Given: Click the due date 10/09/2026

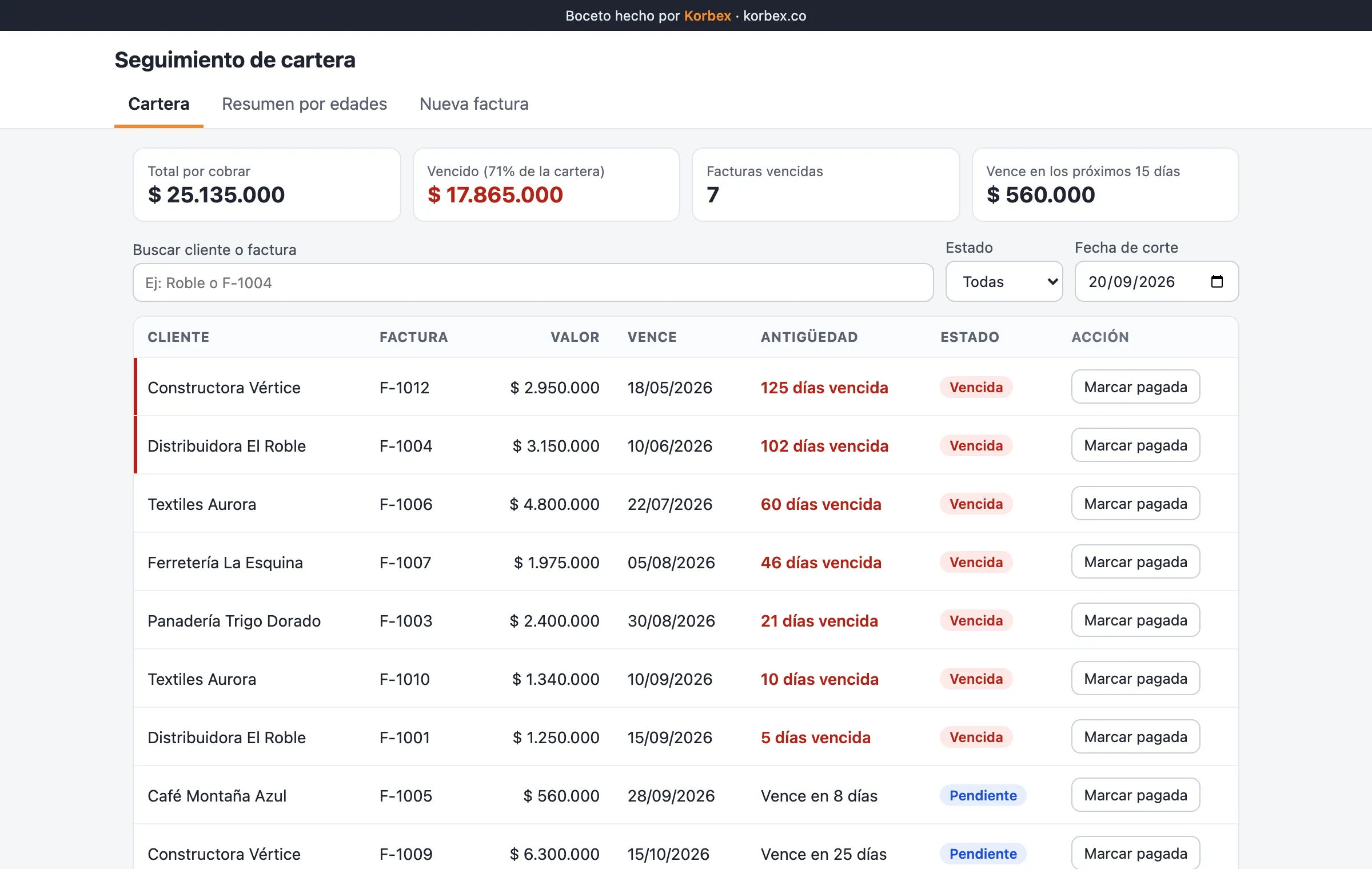Looking at the screenshot, I should (x=669, y=679).
